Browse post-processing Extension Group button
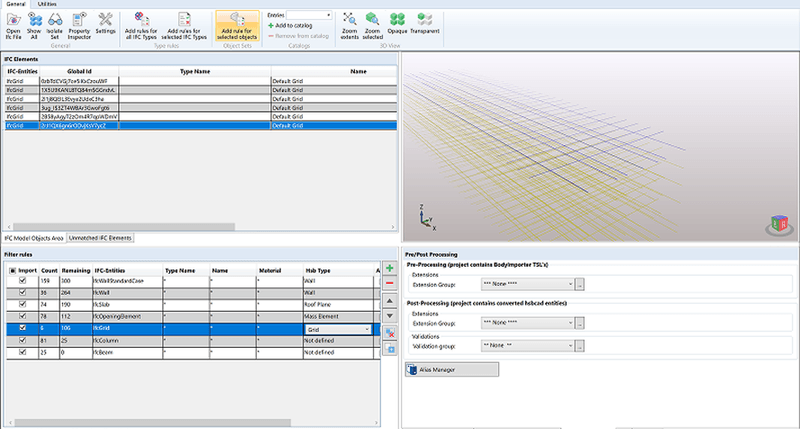The image size is (800, 429). [x=580, y=323]
